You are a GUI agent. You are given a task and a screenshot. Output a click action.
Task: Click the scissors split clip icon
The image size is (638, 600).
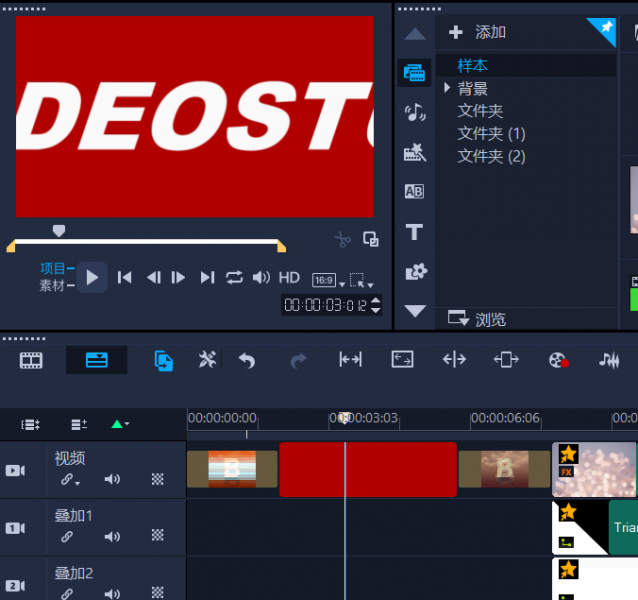[x=342, y=240]
